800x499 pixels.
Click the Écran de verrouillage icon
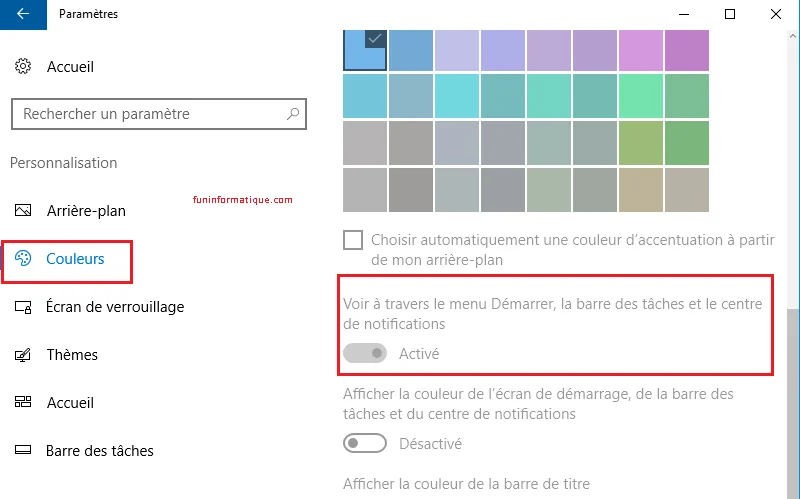click(x=24, y=307)
